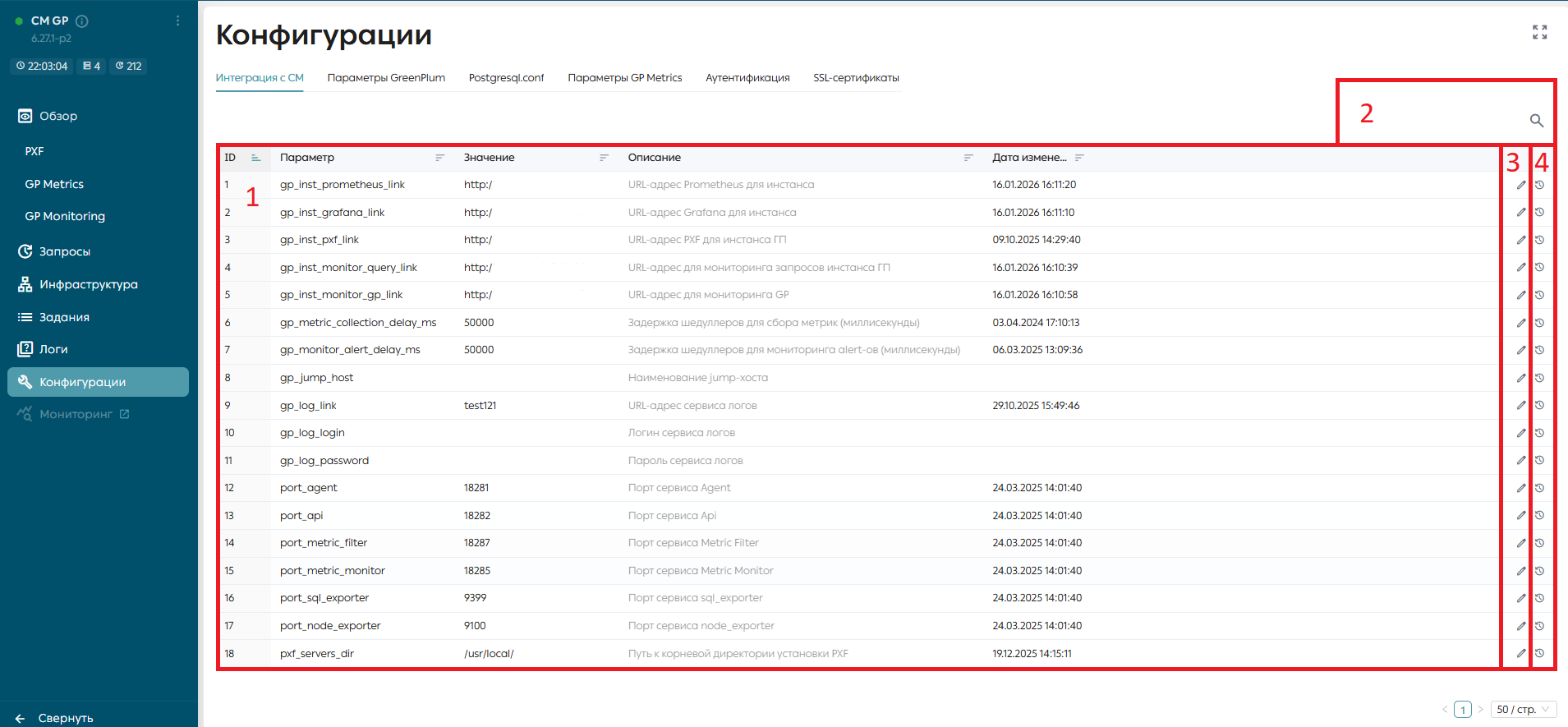Go to the Запросы section in the sidebar
The width and height of the screenshot is (1568, 727).
coord(65,251)
